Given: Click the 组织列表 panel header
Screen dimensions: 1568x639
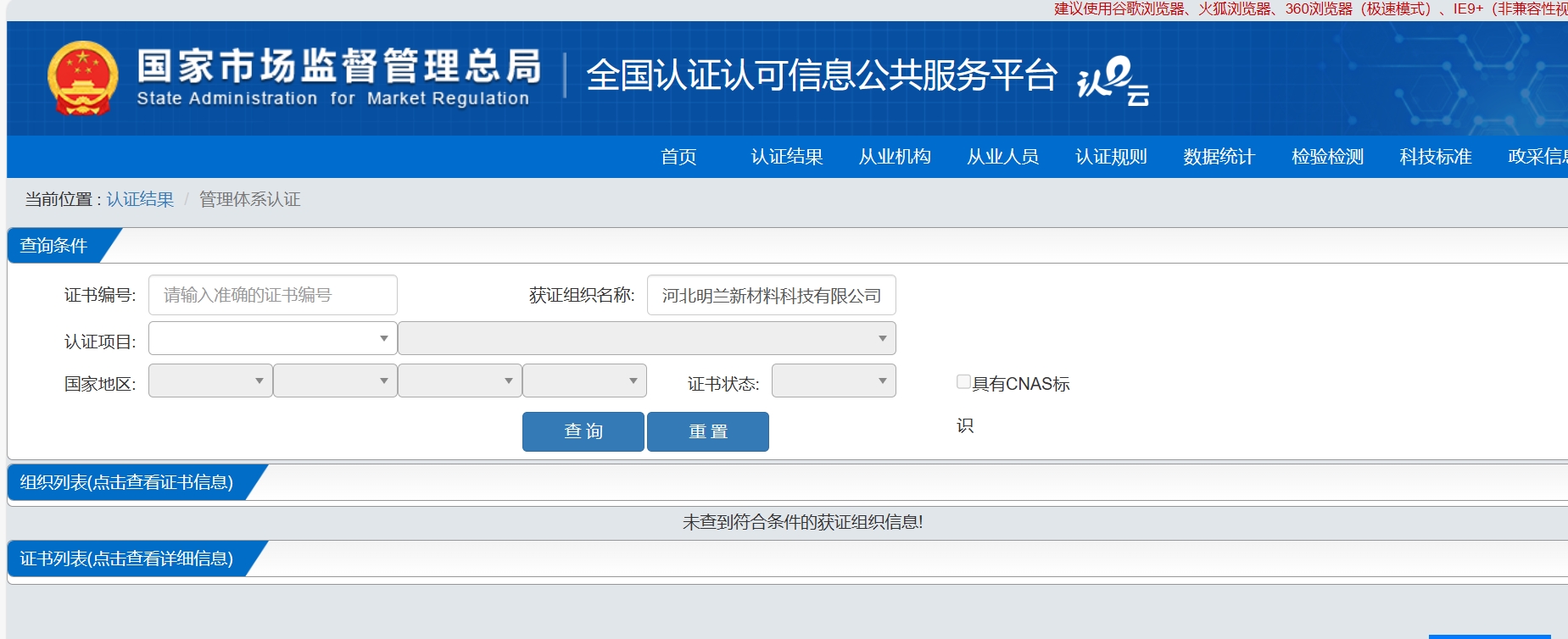Looking at the screenshot, I should coord(126,482).
